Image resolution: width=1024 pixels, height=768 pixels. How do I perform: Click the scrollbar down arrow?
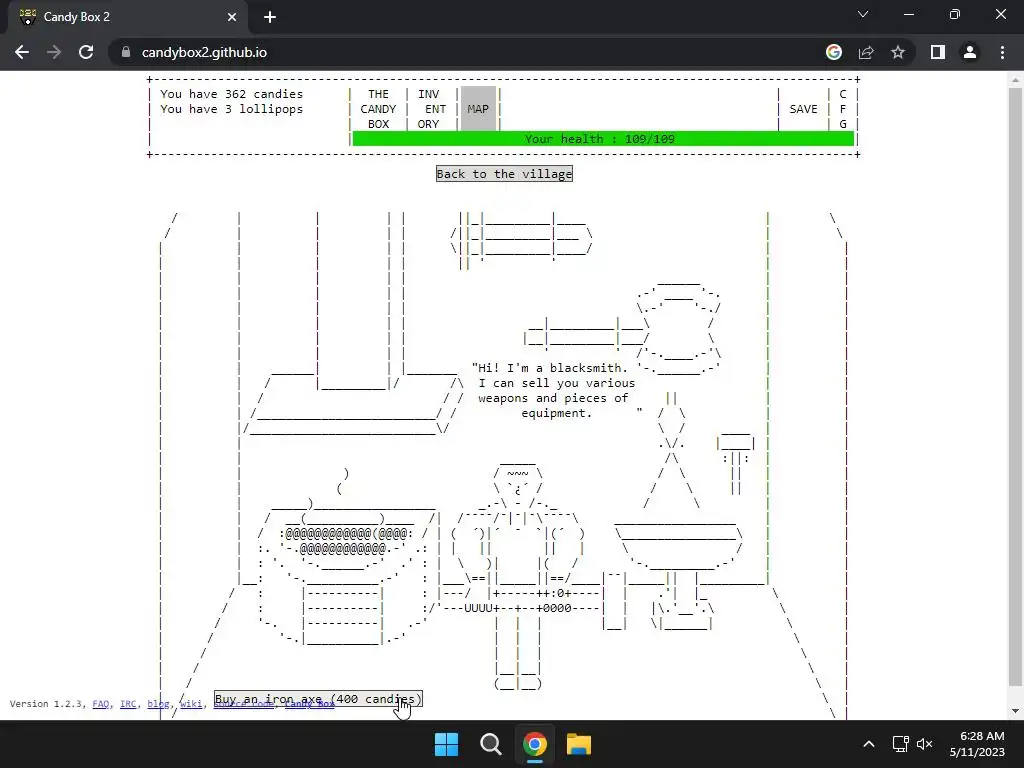click(x=1015, y=711)
